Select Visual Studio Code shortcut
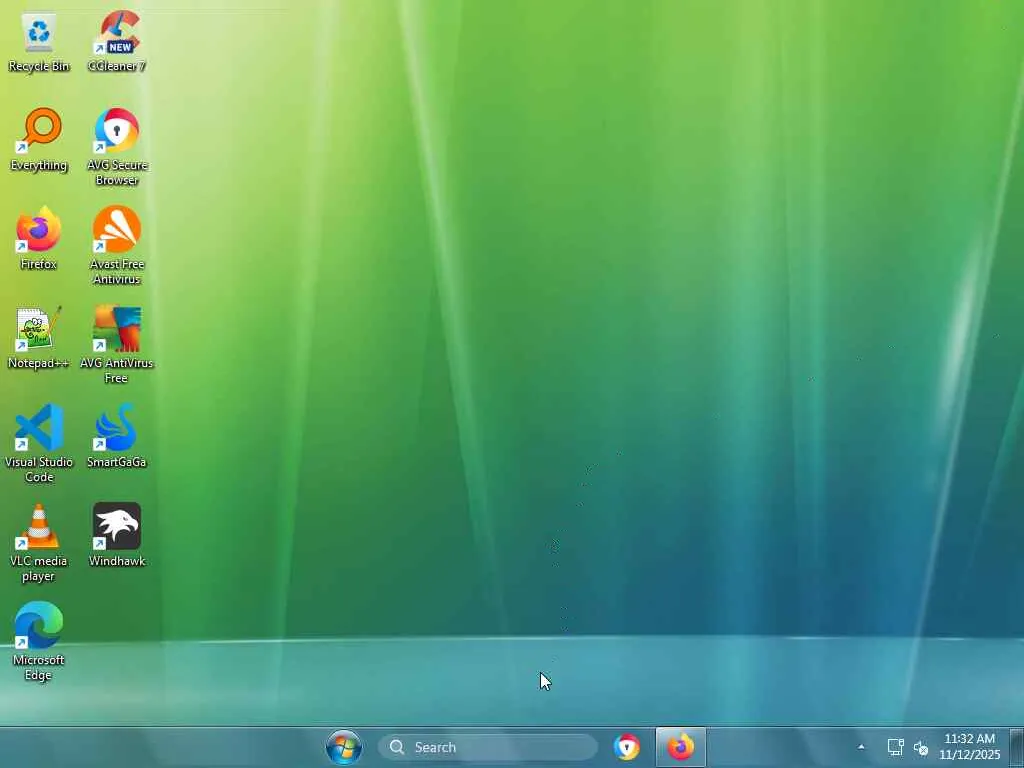The width and height of the screenshot is (1024, 768). point(39,443)
